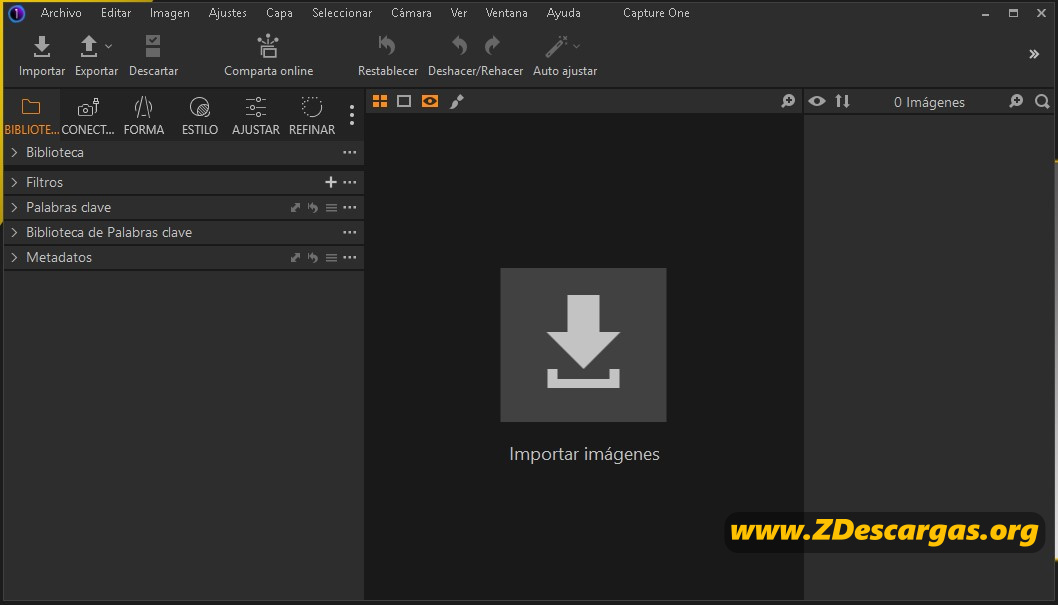Switch to the Forma tool tab
Viewport: 1058px width, 605px height.
coord(144,116)
